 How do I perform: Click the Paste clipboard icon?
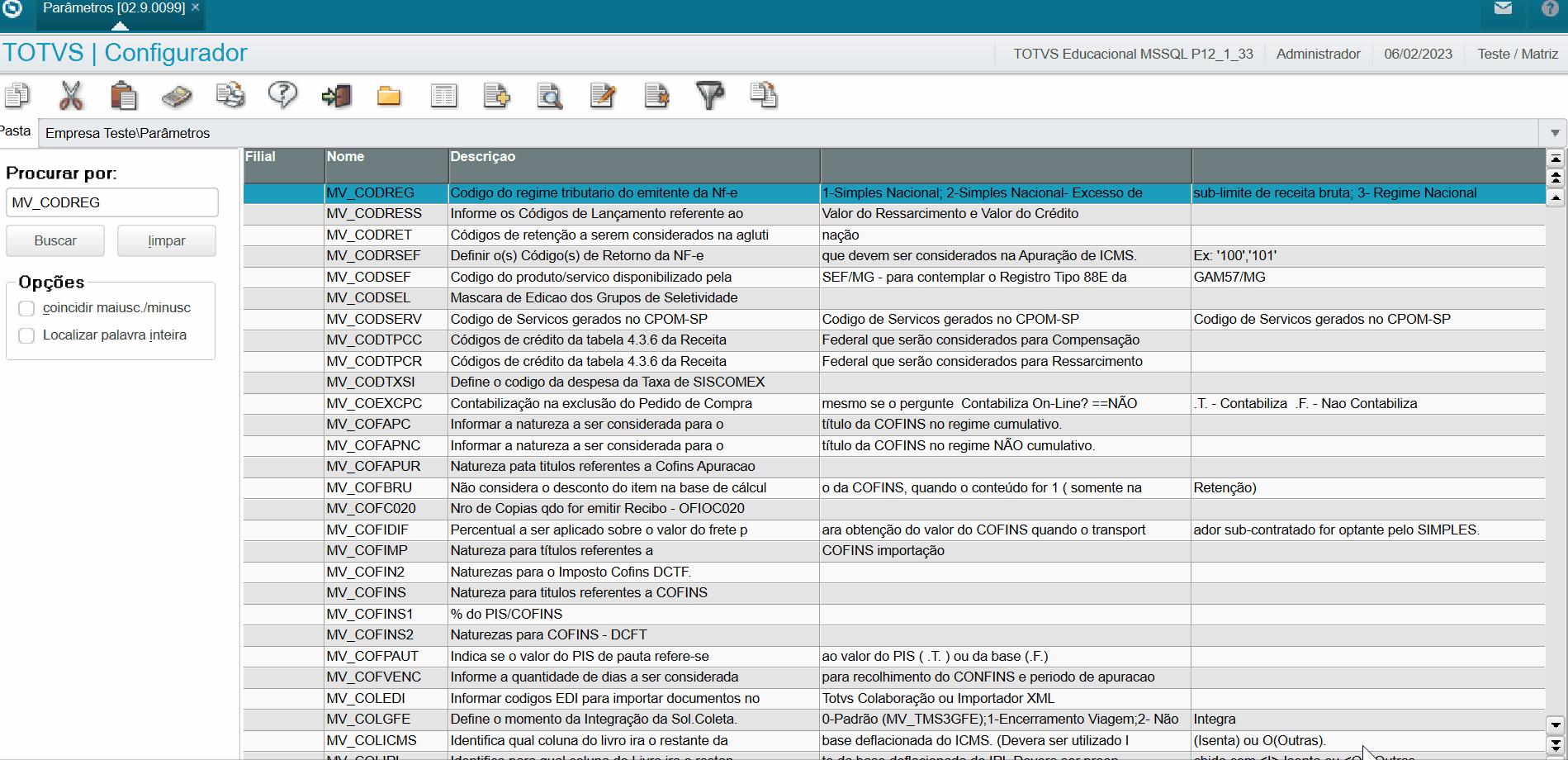coord(124,96)
